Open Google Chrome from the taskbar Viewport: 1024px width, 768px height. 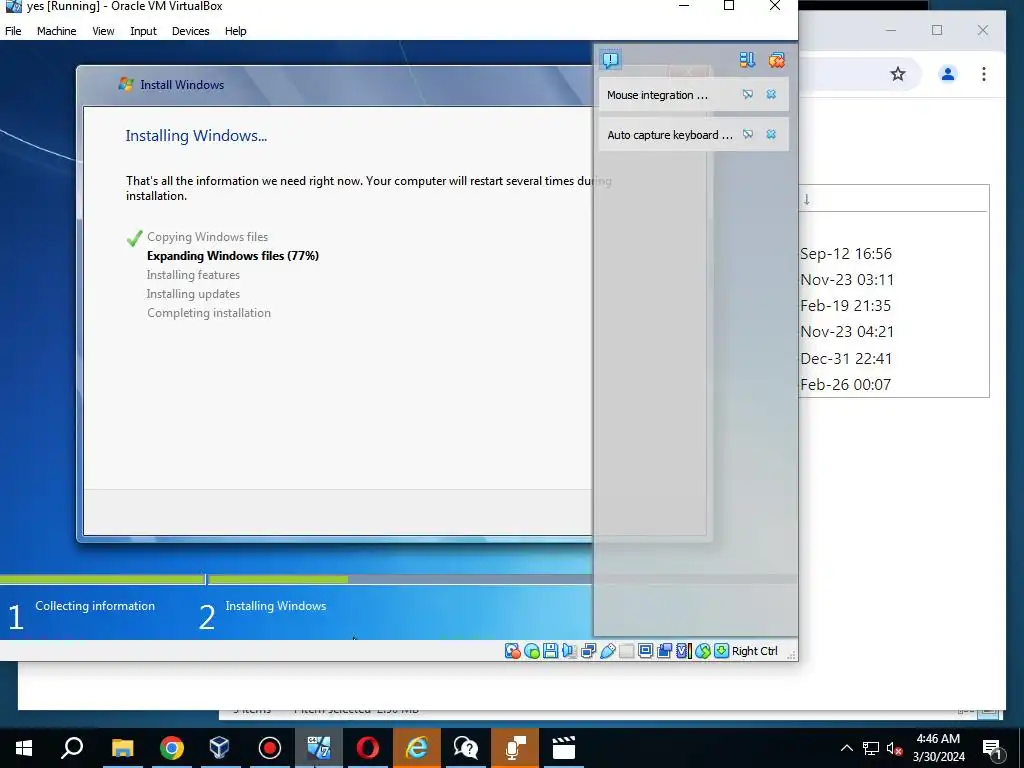pyautogui.click(x=172, y=748)
